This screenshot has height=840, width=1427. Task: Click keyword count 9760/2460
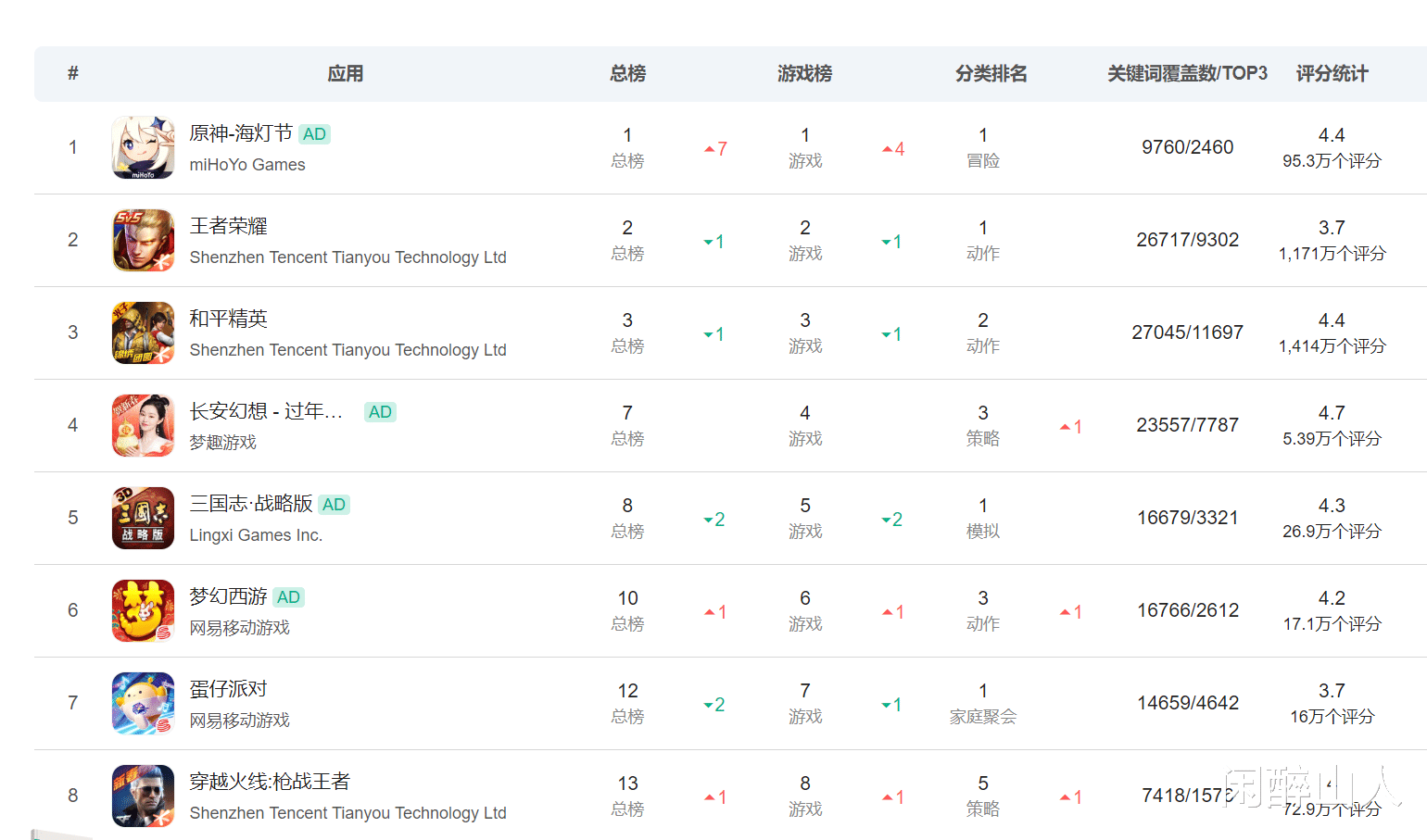tap(1188, 147)
